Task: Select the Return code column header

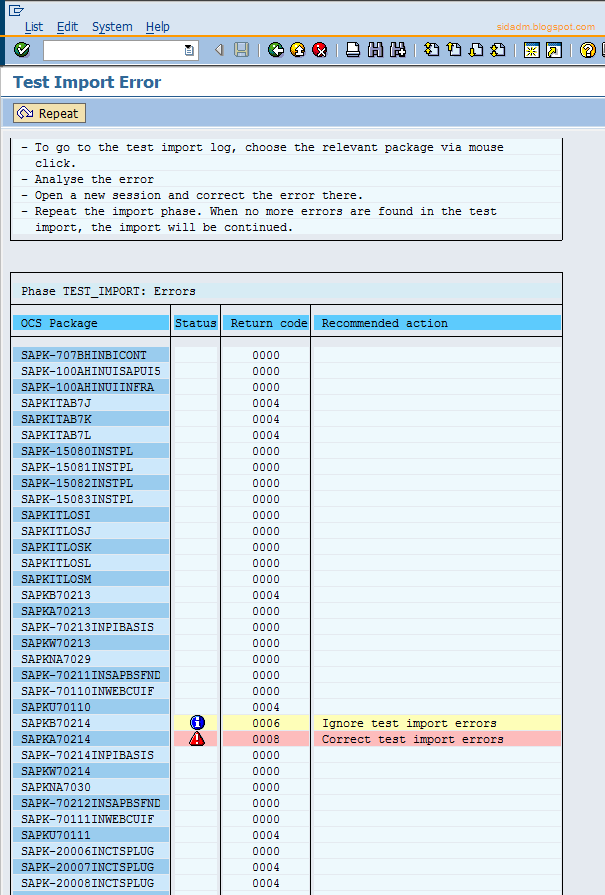Action: [266, 323]
